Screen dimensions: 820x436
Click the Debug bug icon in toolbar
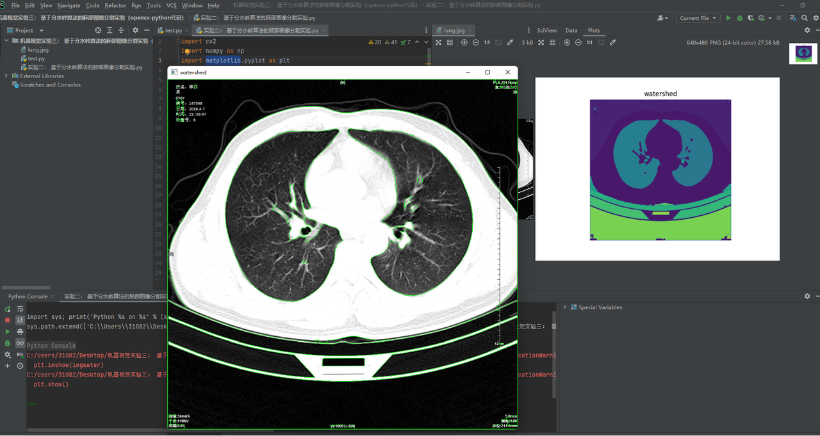(x=739, y=18)
